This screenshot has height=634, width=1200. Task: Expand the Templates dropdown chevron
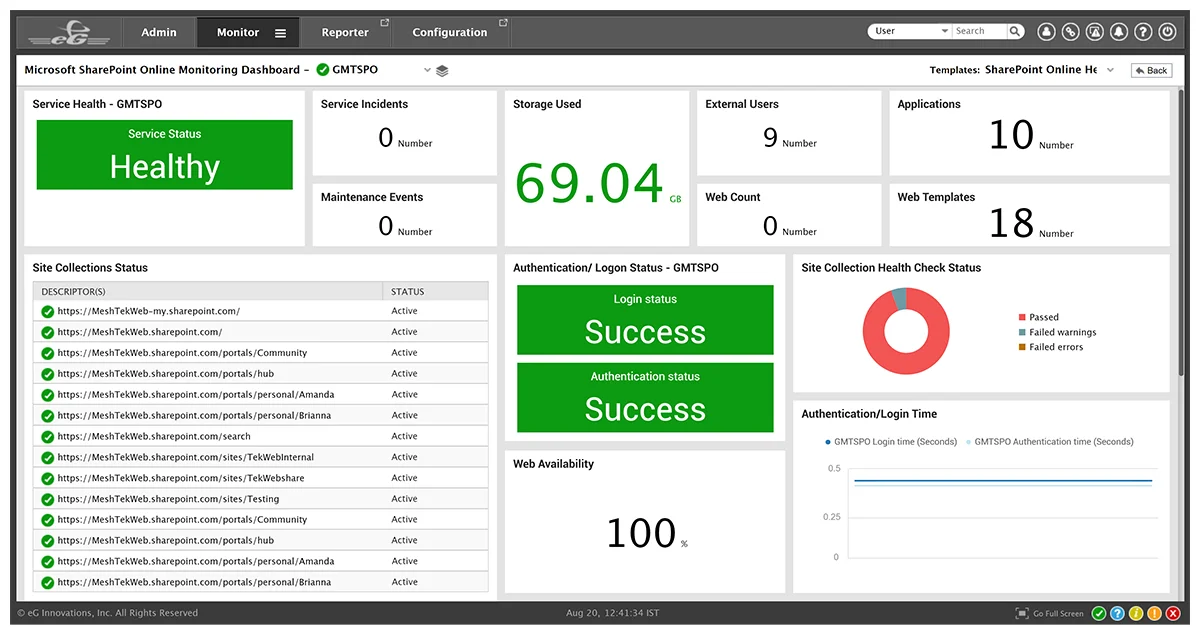[1110, 70]
